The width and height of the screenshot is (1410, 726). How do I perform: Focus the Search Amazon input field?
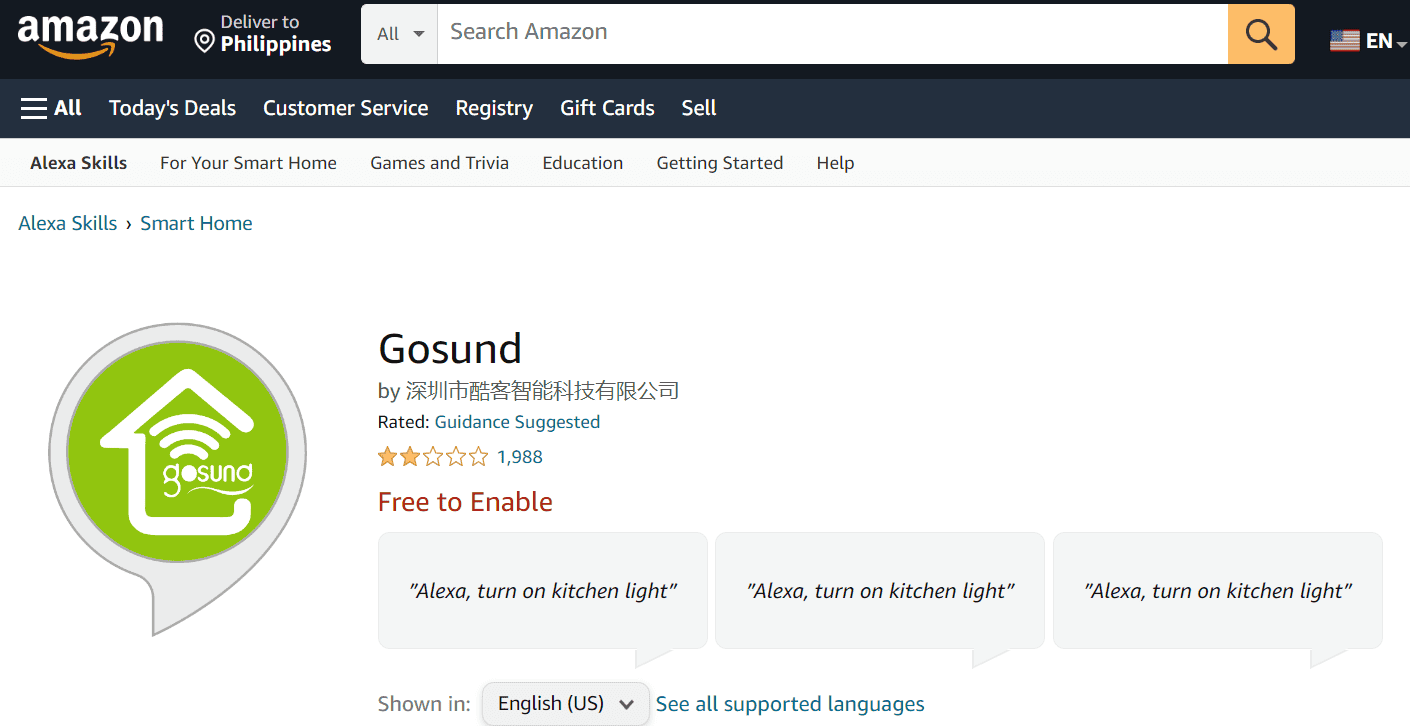(x=832, y=34)
